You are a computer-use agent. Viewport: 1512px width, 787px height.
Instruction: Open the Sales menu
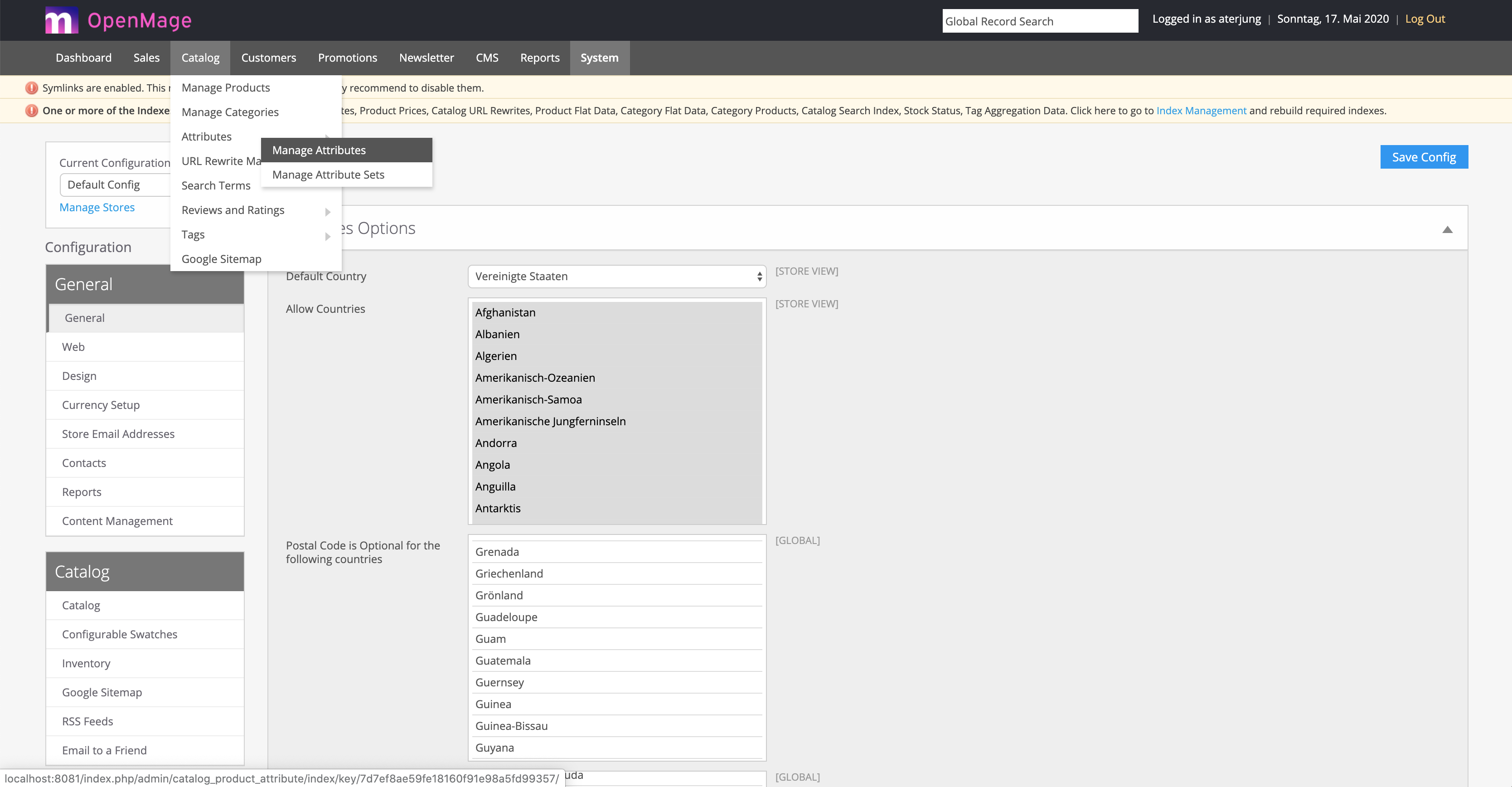146,58
